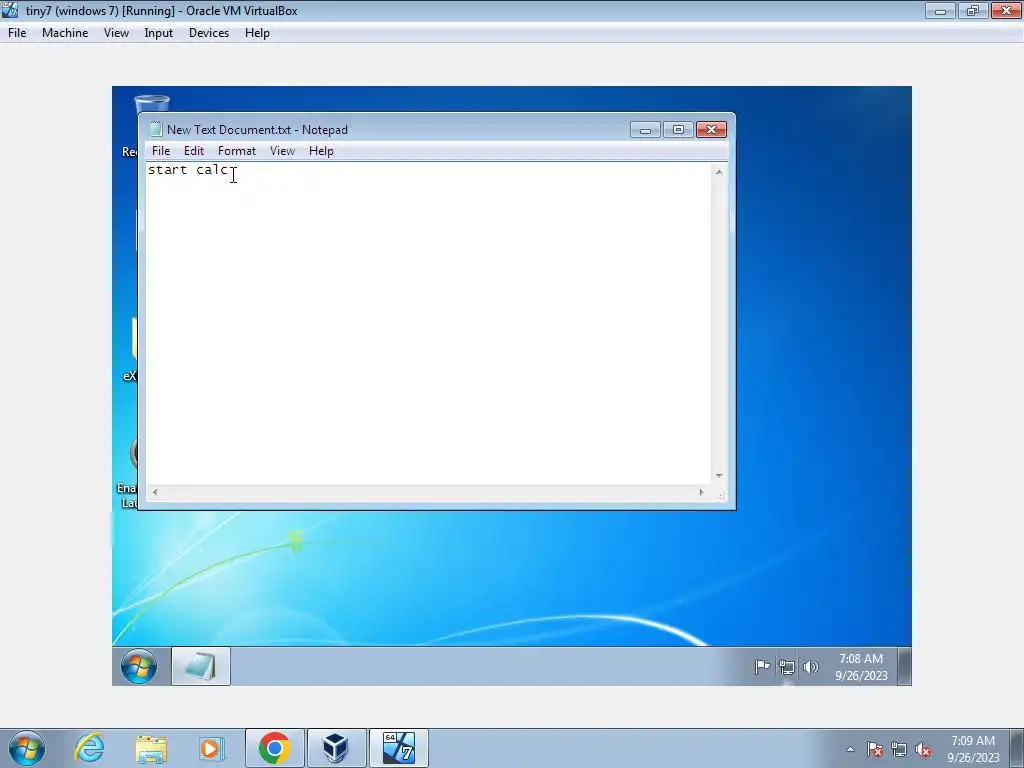Click Notepad horizontal scrollbar left arrow
The width and height of the screenshot is (1024, 768).
[155, 492]
